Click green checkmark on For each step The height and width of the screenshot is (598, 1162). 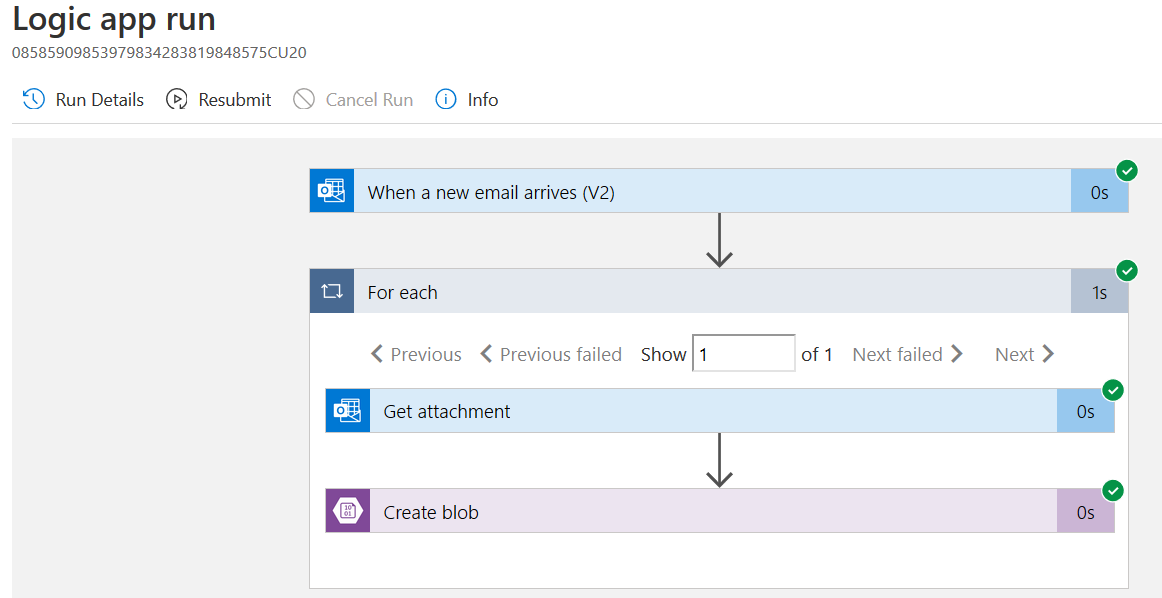(1127, 271)
